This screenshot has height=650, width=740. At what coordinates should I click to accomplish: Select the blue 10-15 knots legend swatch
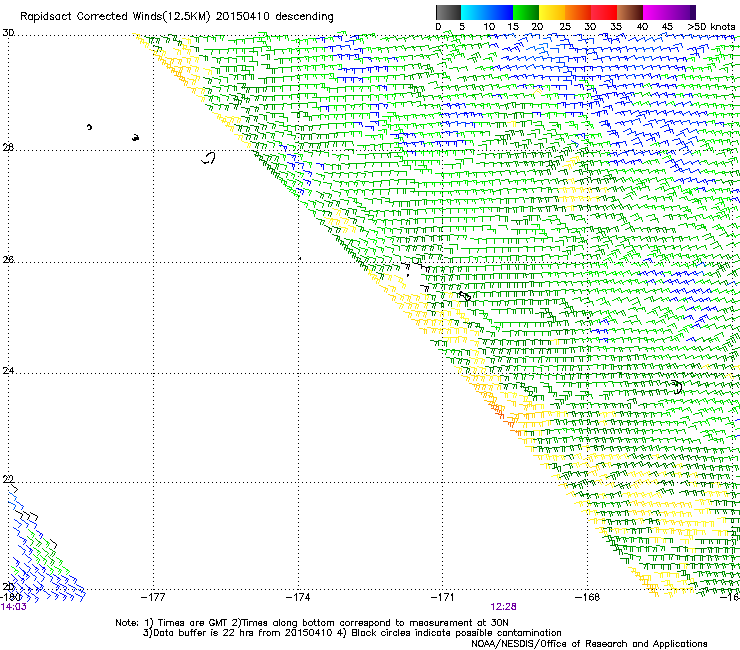[x=500, y=12]
